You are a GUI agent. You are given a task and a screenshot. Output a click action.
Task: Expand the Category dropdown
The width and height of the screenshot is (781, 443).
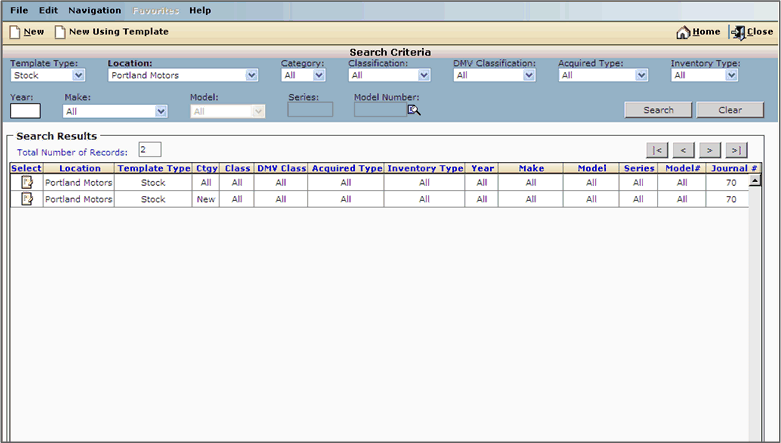pos(303,75)
